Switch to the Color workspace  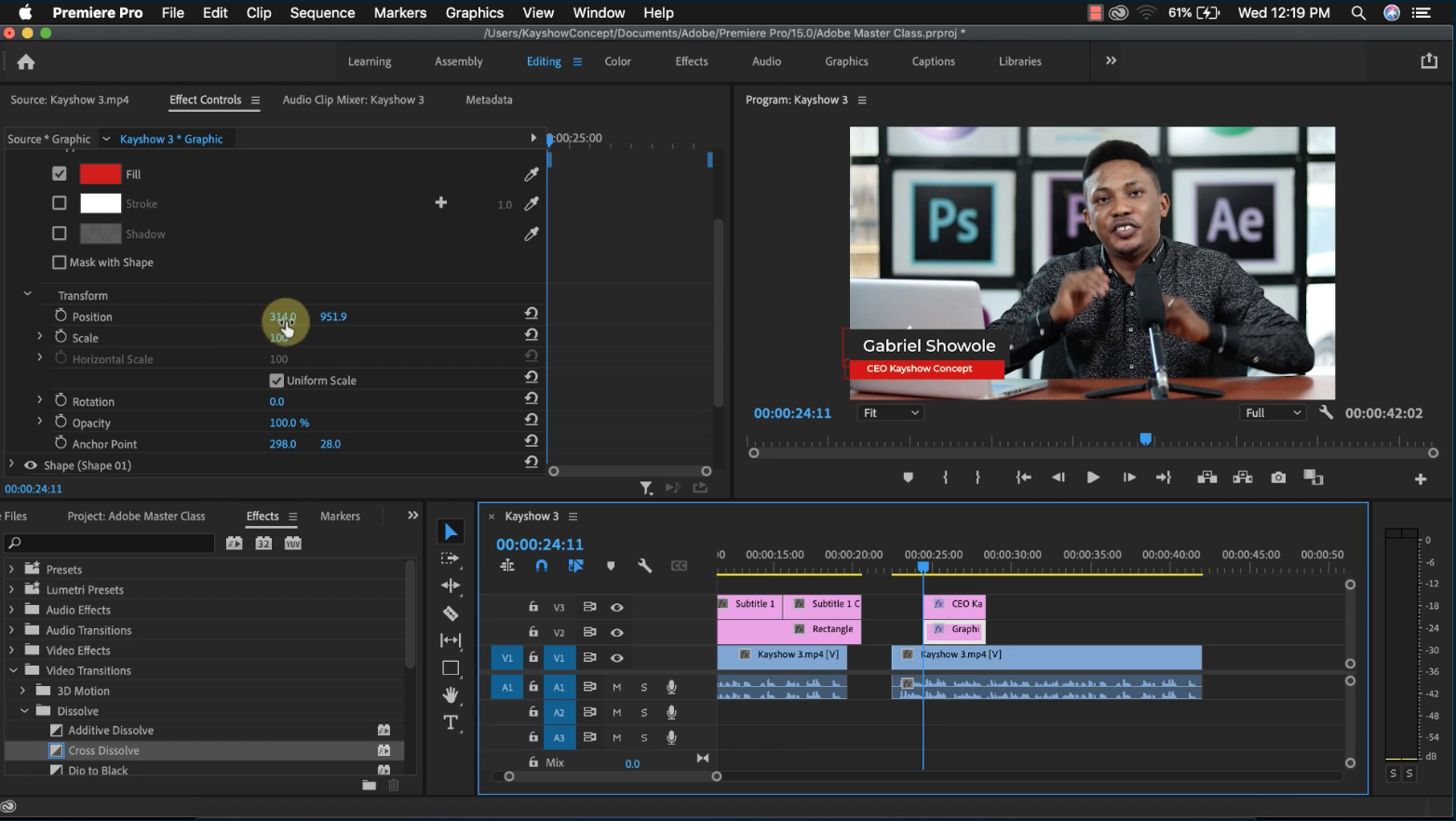coord(618,61)
